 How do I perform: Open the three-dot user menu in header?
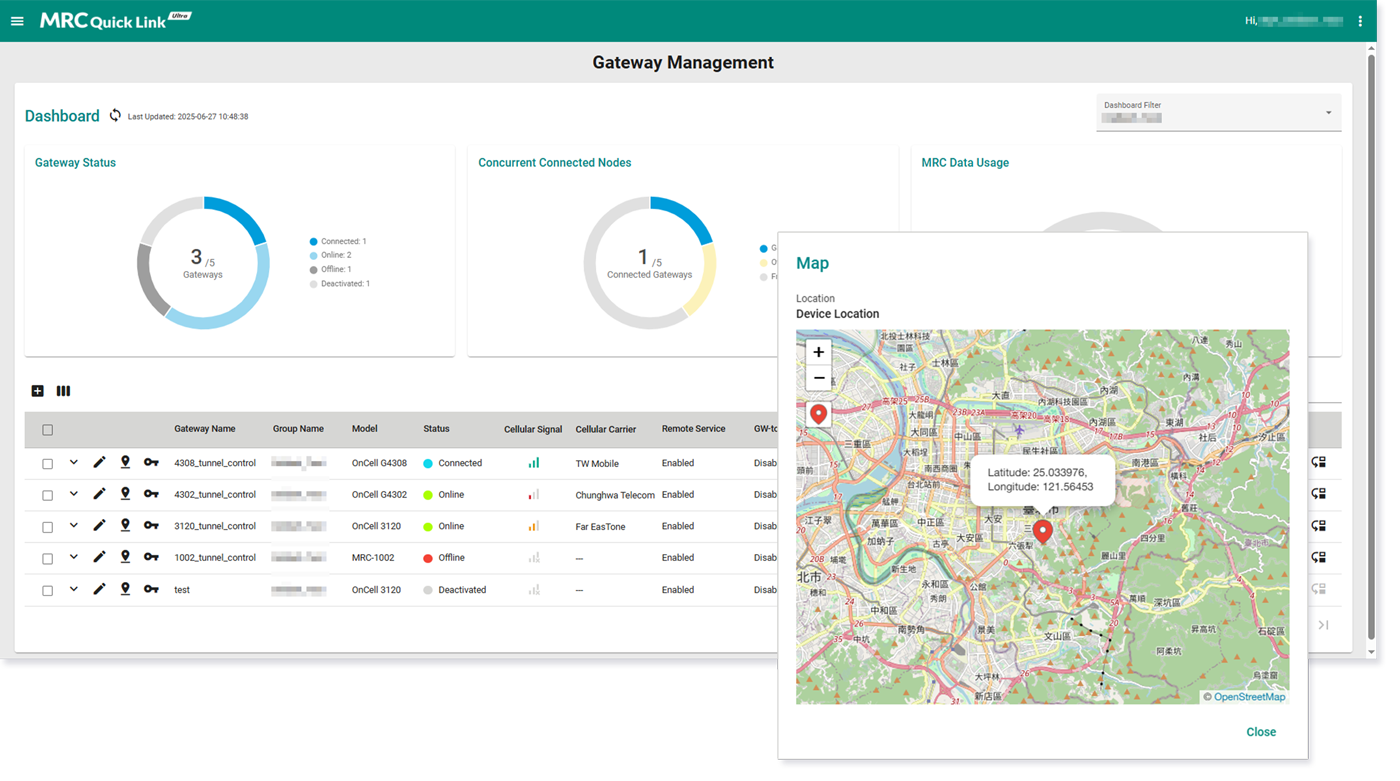click(x=1360, y=21)
